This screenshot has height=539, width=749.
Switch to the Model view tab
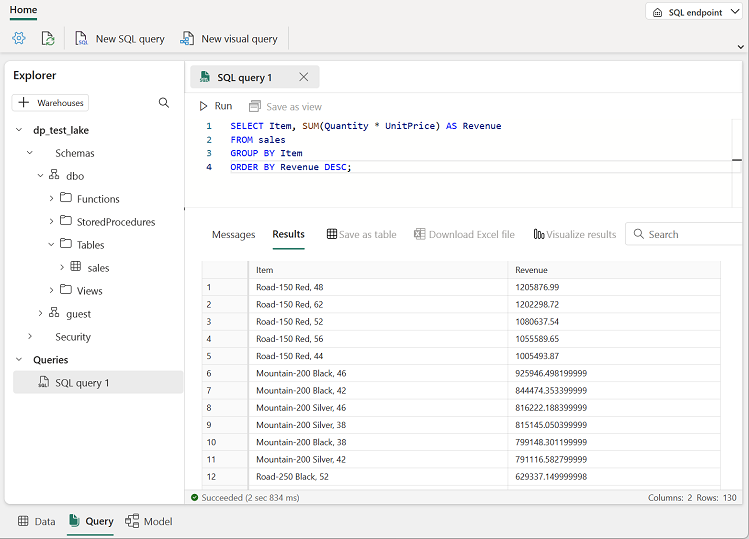(149, 521)
